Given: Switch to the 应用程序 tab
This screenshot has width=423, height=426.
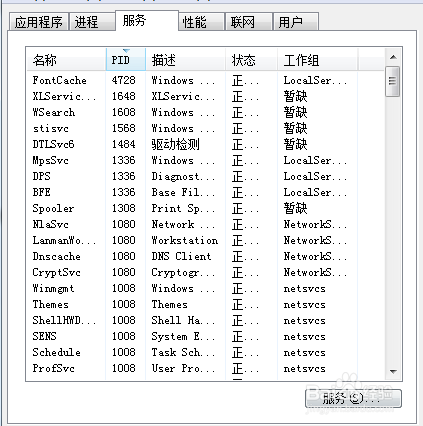Looking at the screenshot, I should click(x=39, y=22).
